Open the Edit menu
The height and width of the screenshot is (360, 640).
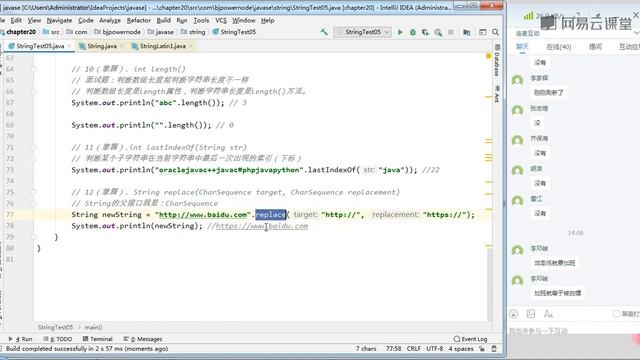pyautogui.click(x=16, y=20)
